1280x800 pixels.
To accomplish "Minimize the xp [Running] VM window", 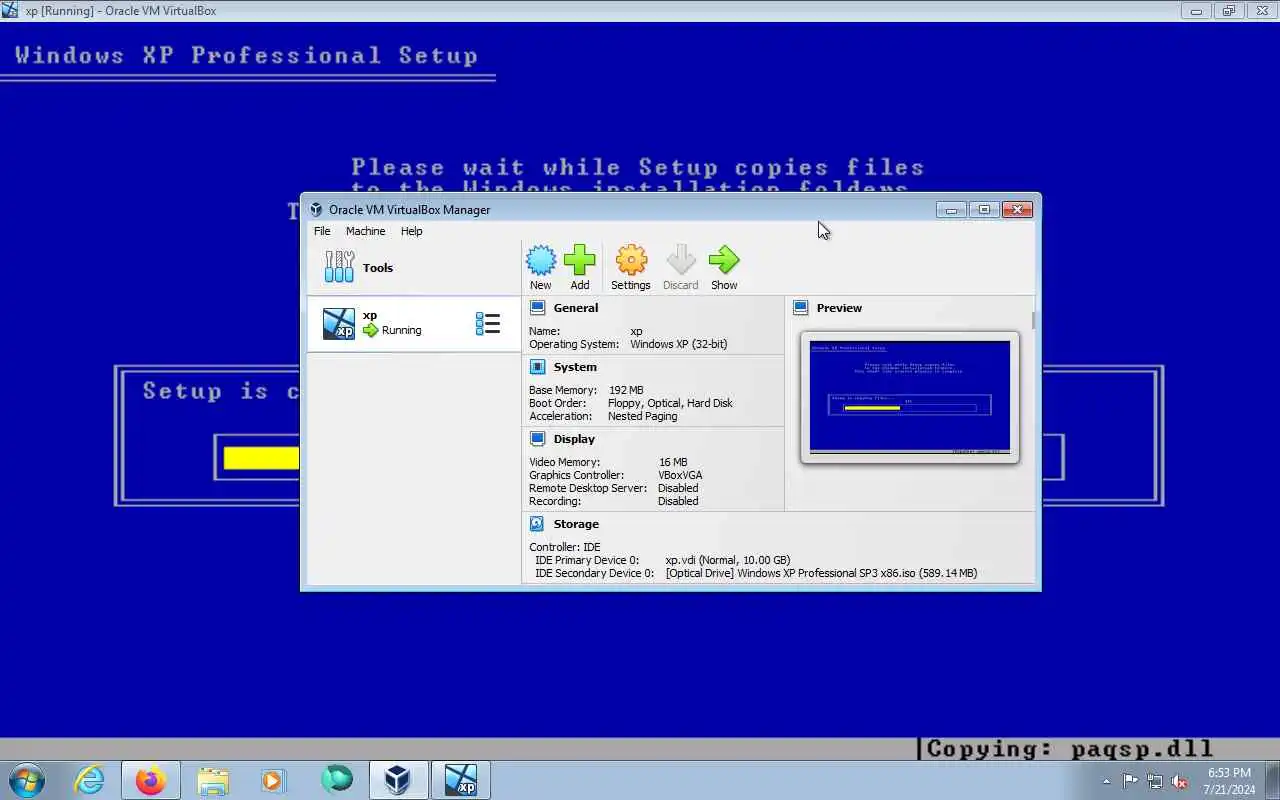I will pyautogui.click(x=1196, y=11).
